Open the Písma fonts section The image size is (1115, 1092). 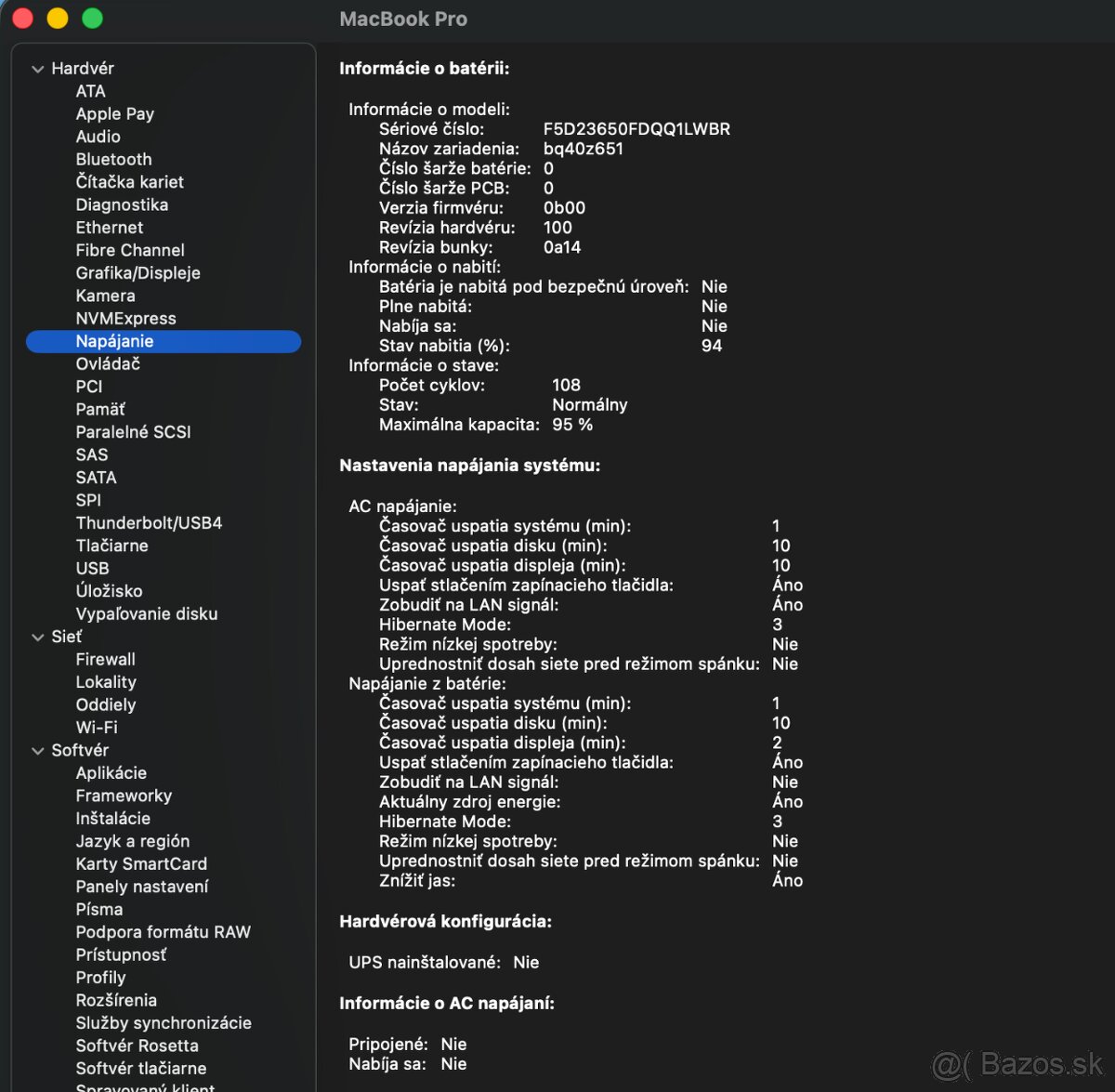tap(98, 909)
